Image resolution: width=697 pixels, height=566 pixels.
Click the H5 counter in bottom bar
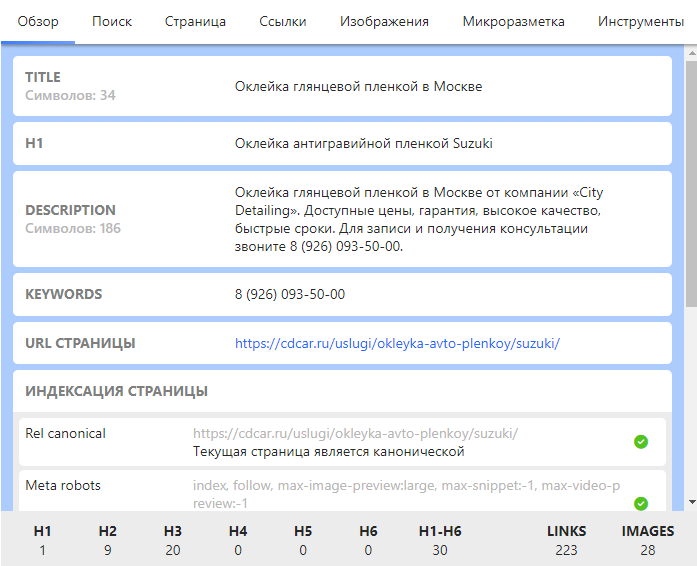click(303, 540)
